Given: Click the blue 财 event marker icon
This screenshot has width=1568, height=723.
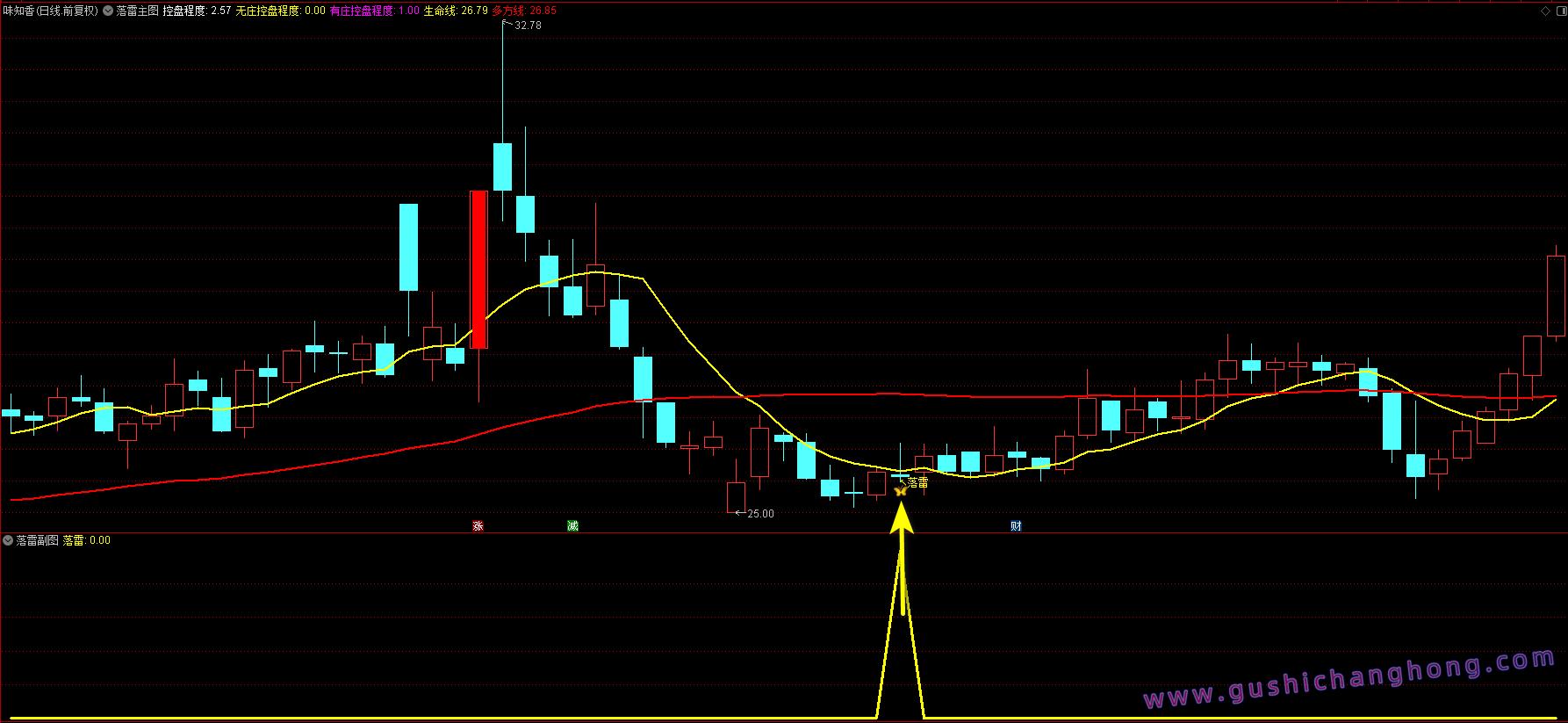Looking at the screenshot, I should 1016,526.
